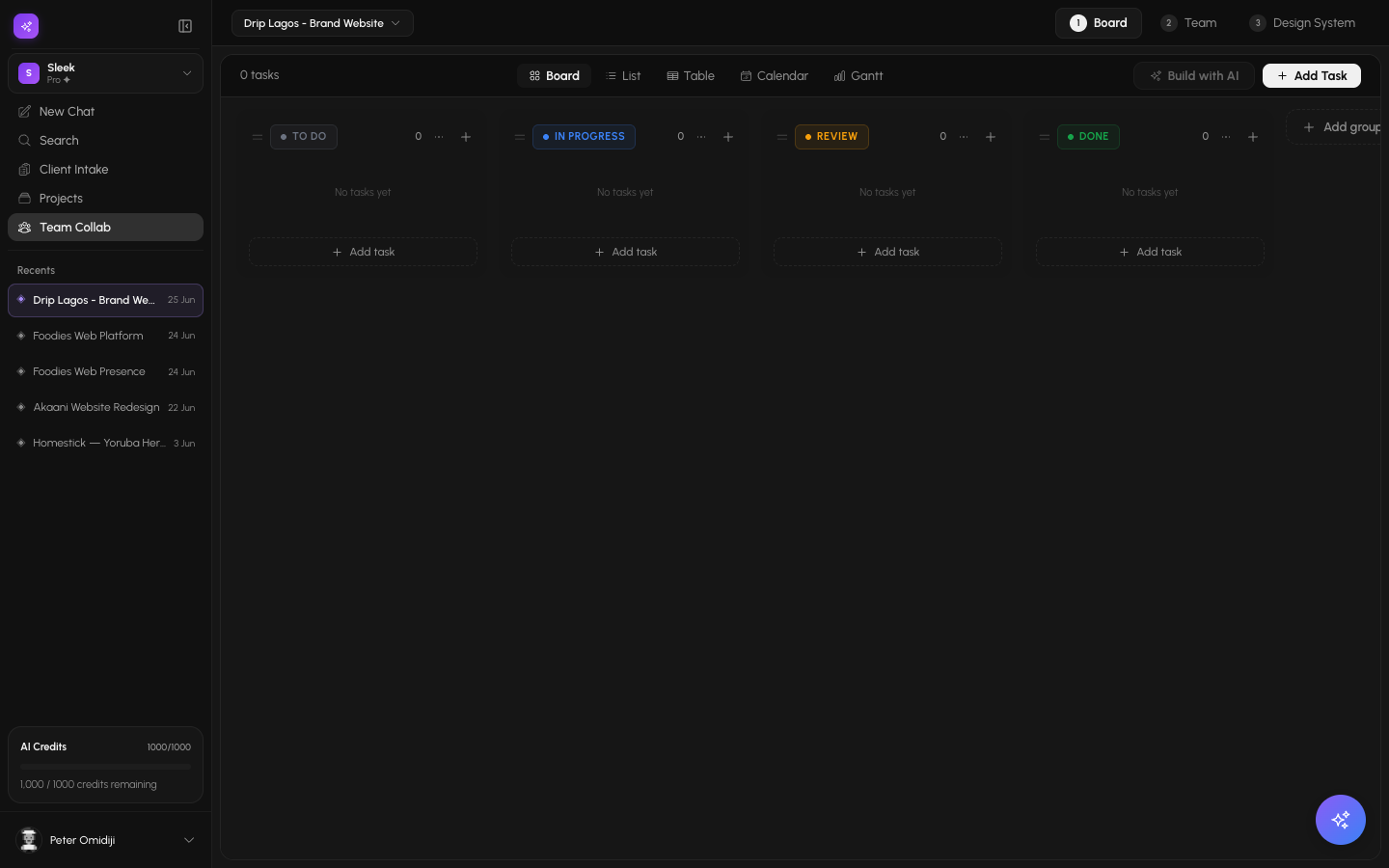Image resolution: width=1389 pixels, height=868 pixels.
Task: Open the Drip Lagos project selector dropdown
Action: tap(322, 23)
